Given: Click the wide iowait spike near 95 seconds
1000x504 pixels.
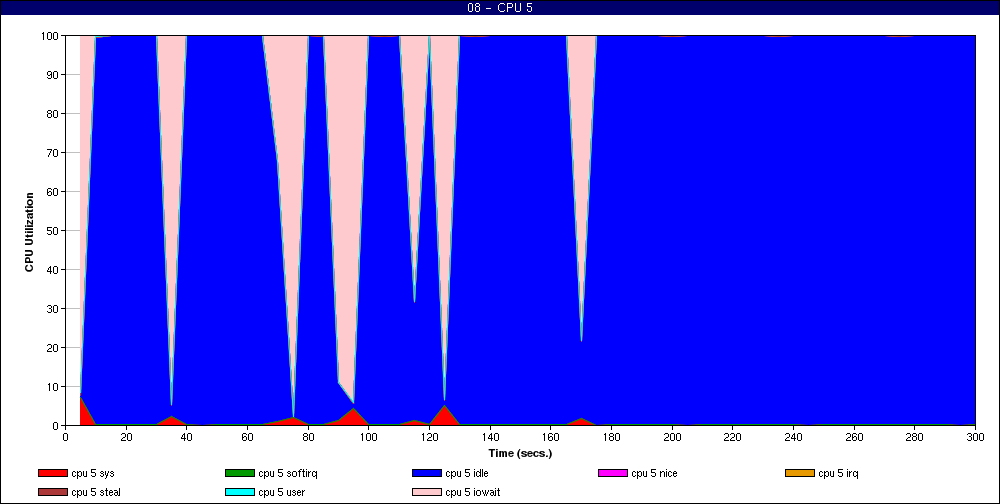Looking at the screenshot, I should coord(346,159).
